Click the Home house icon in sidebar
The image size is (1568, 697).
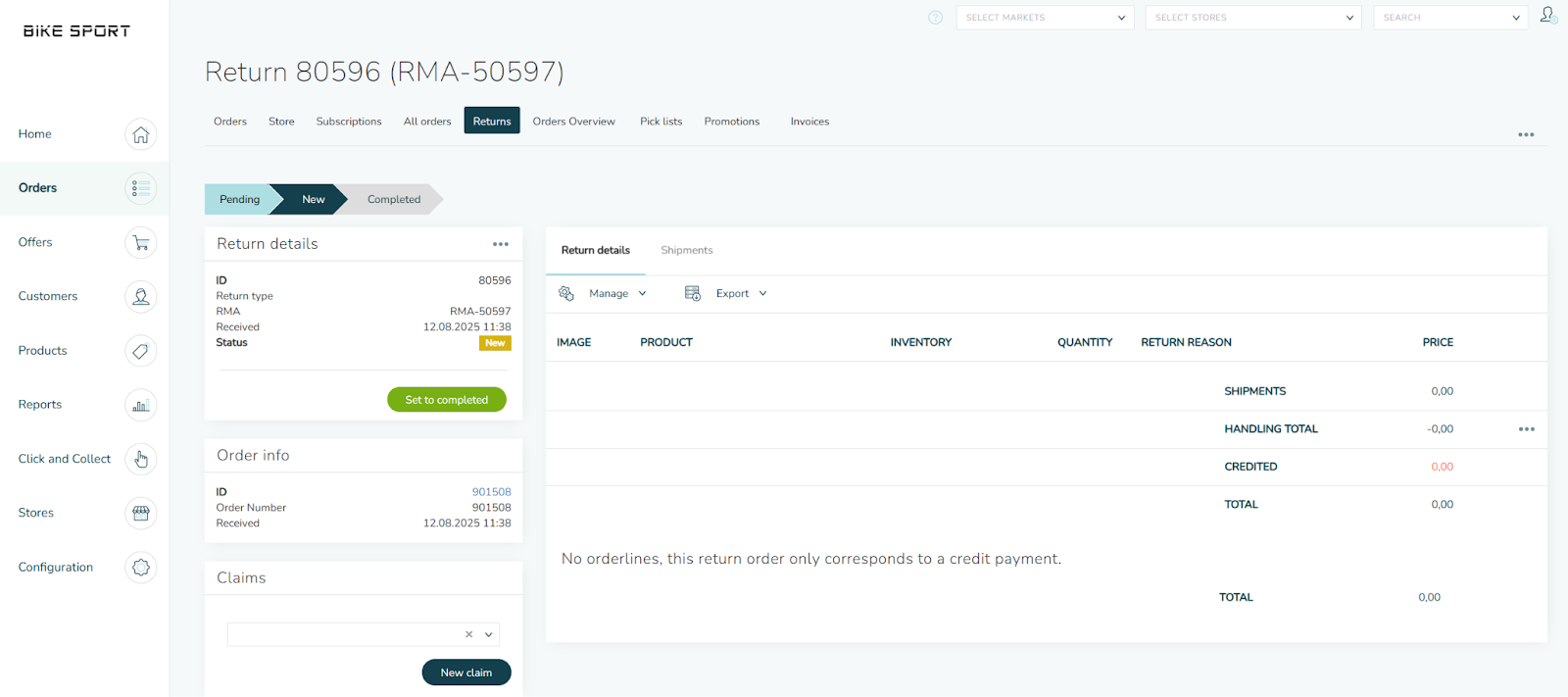pos(140,134)
